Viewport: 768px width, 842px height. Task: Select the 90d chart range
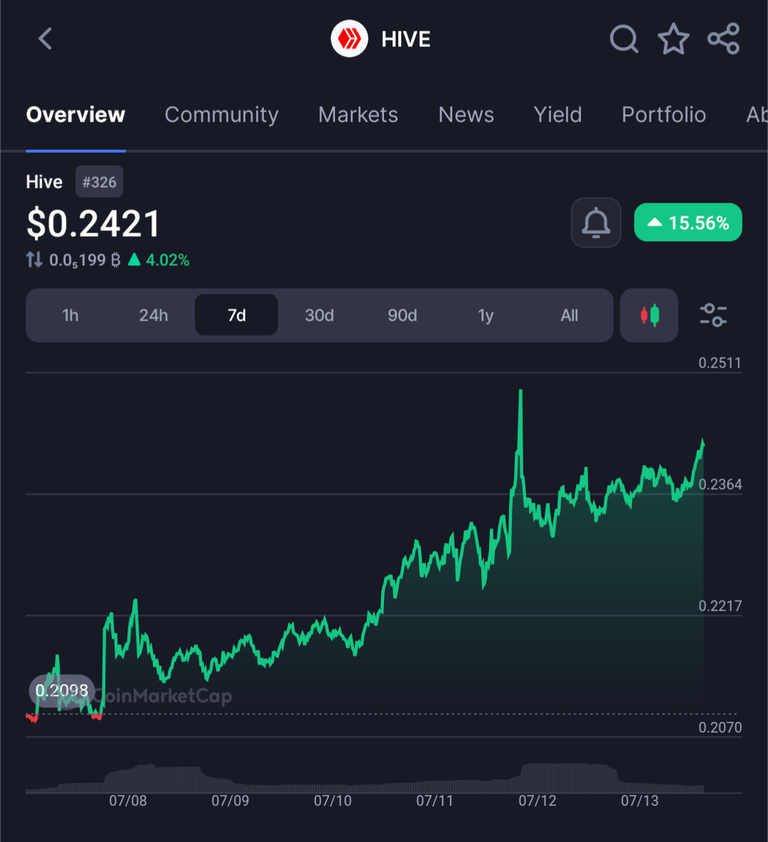(402, 315)
